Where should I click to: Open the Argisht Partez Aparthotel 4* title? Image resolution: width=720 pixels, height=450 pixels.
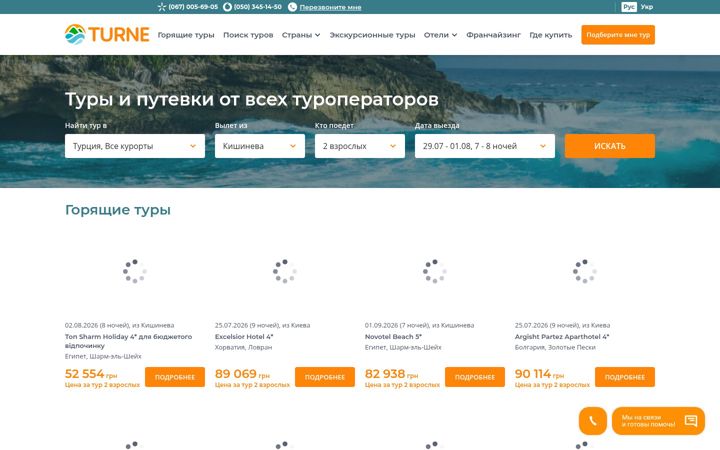562,337
